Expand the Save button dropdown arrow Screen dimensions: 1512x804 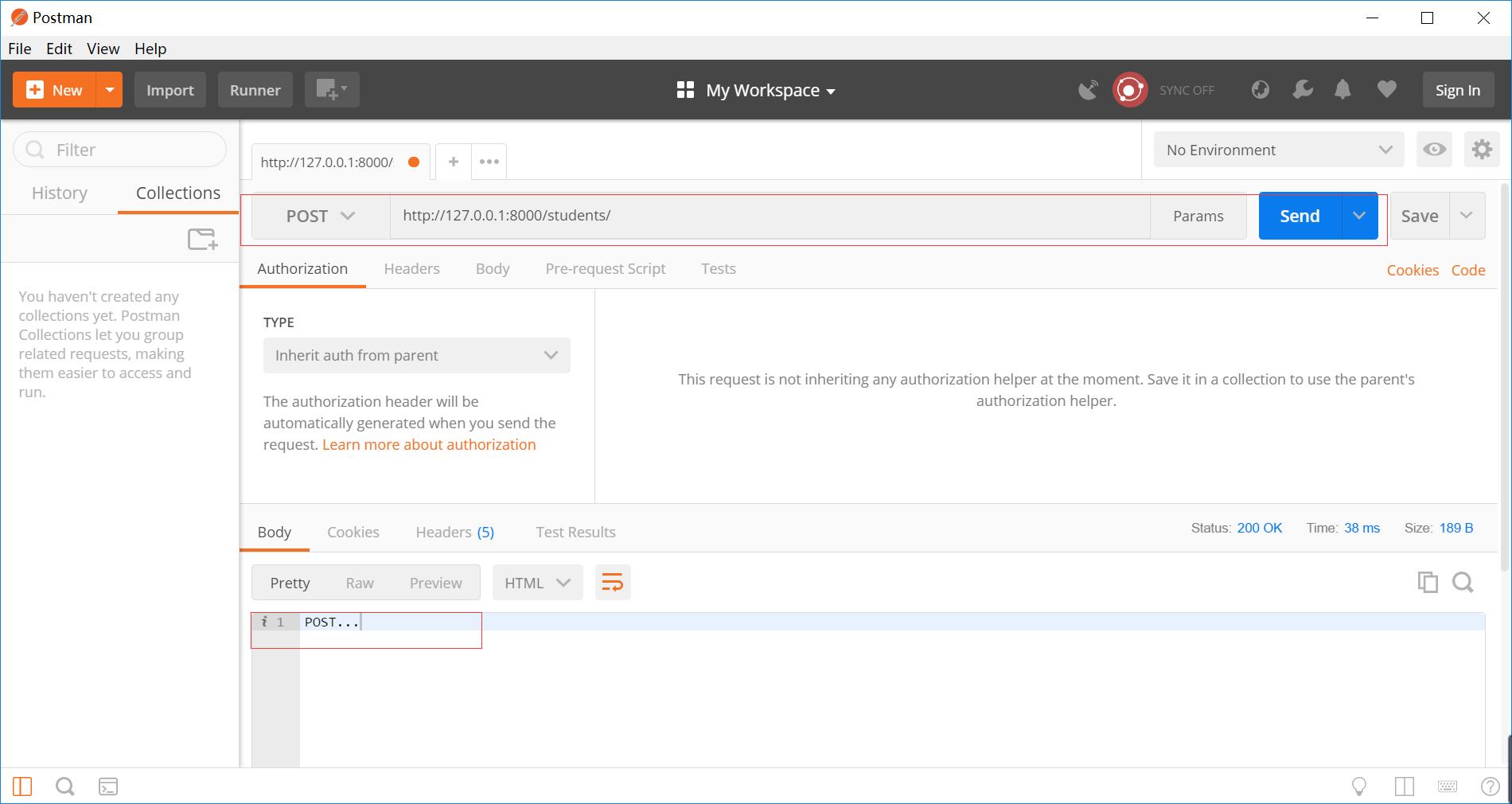click(1467, 216)
